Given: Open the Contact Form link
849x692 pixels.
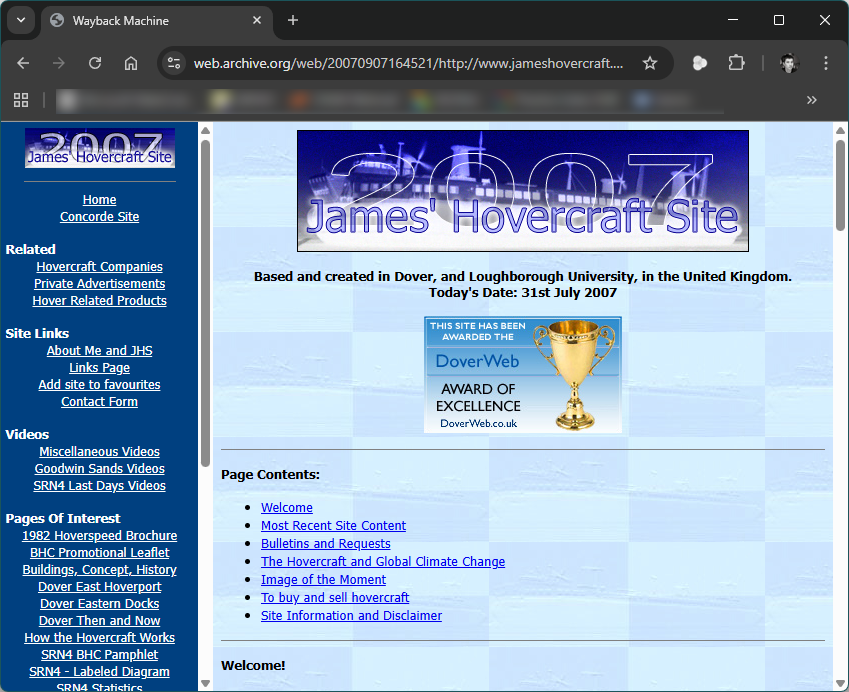Looking at the screenshot, I should (100, 402).
